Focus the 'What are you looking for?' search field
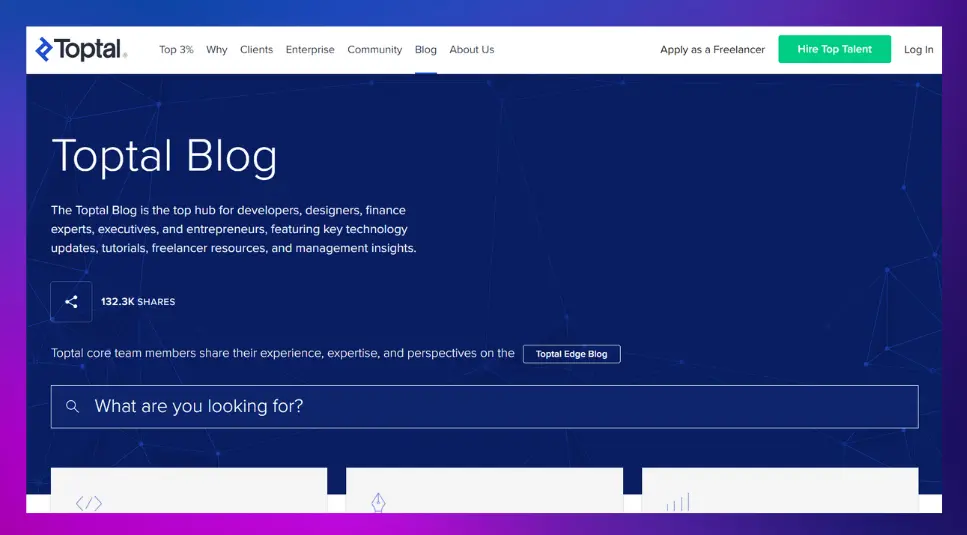Image resolution: width=967 pixels, height=535 pixels. click(x=484, y=407)
